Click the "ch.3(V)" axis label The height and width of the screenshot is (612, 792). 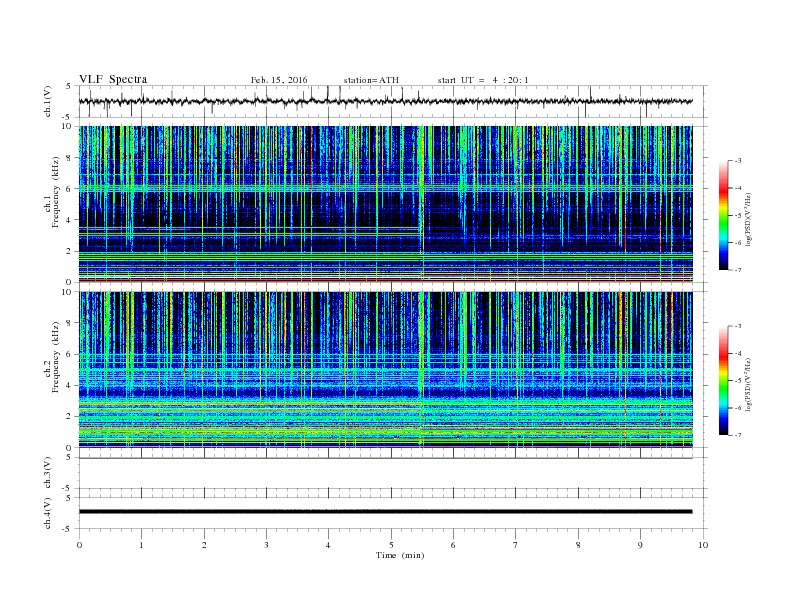pyautogui.click(x=48, y=473)
